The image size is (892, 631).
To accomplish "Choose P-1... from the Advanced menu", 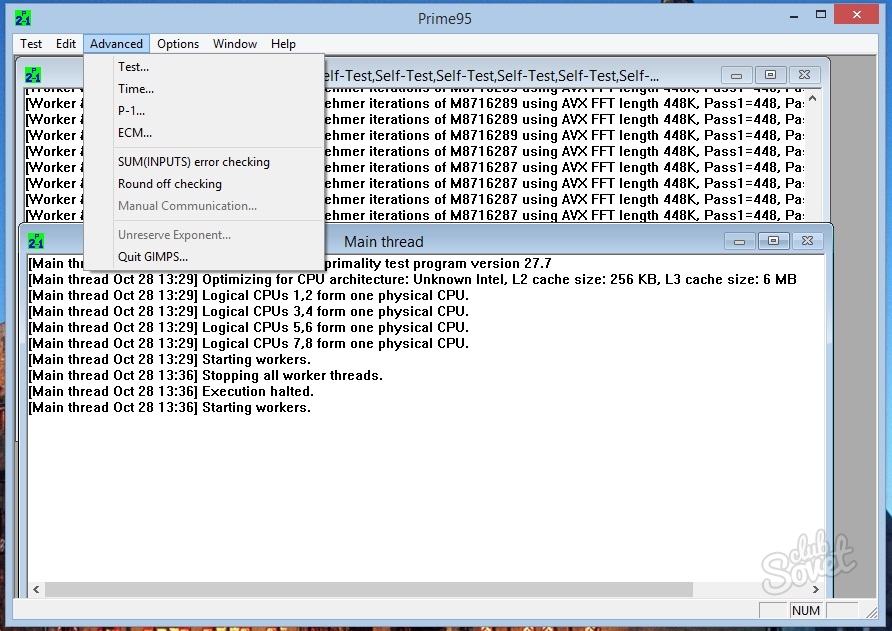I will tap(131, 111).
